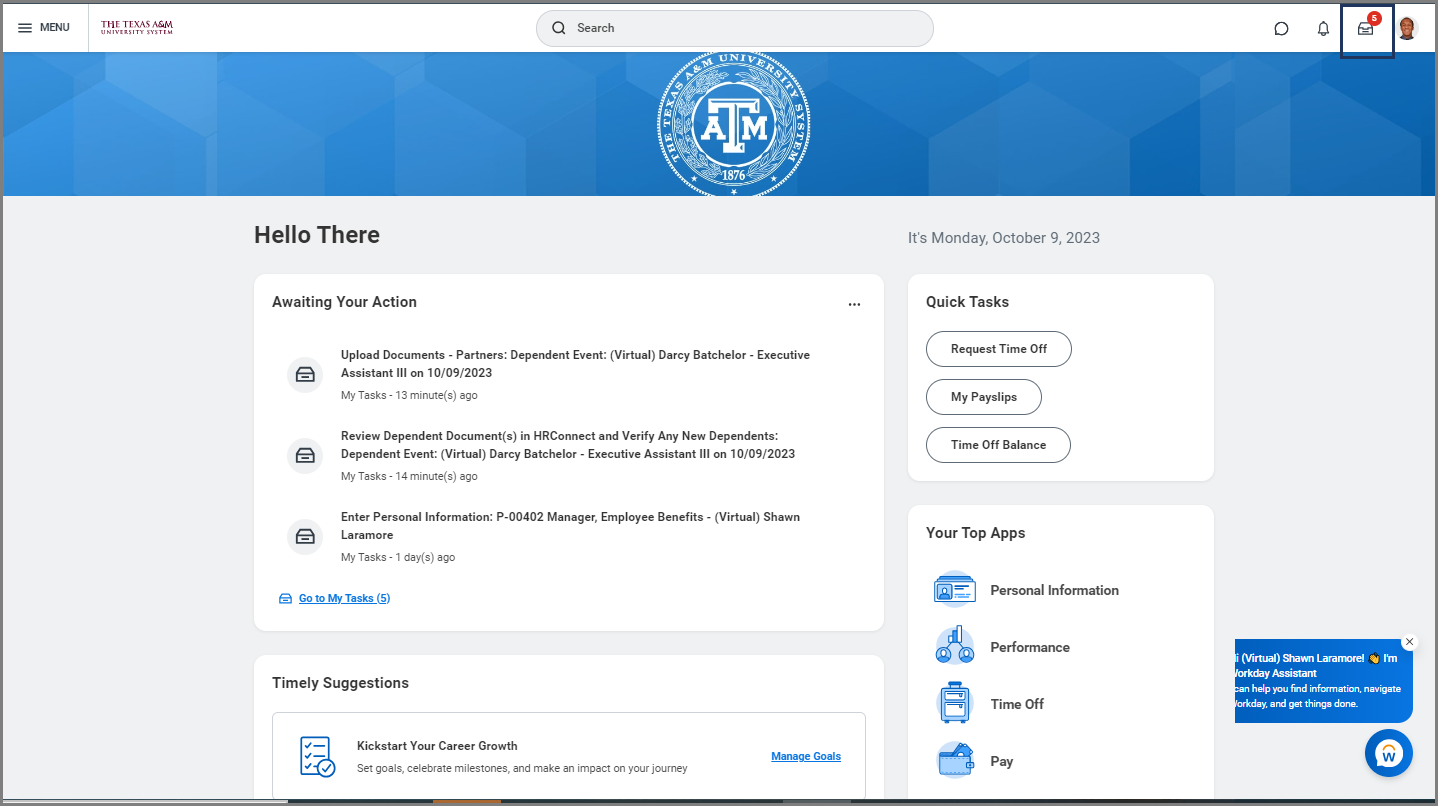Open the notifications bell
Viewport: 1438px width, 806px height.
1323,29
